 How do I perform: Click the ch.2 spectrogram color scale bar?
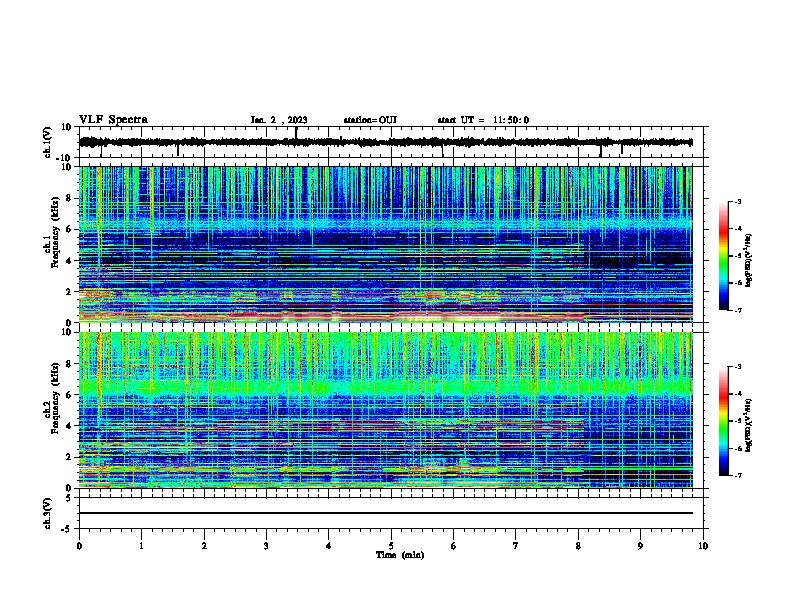[x=724, y=421]
